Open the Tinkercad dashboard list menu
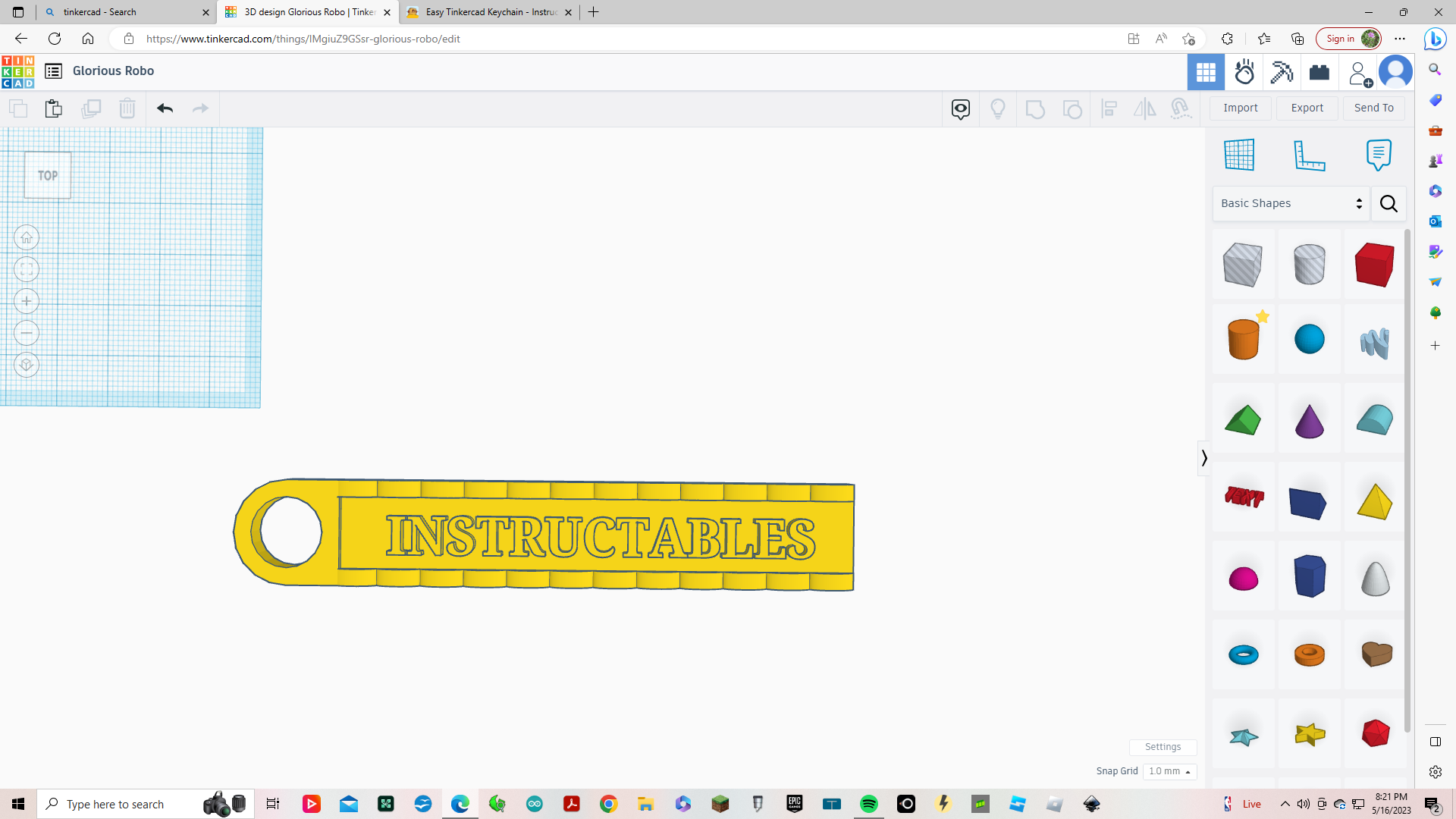The width and height of the screenshot is (1456, 819). [x=53, y=71]
